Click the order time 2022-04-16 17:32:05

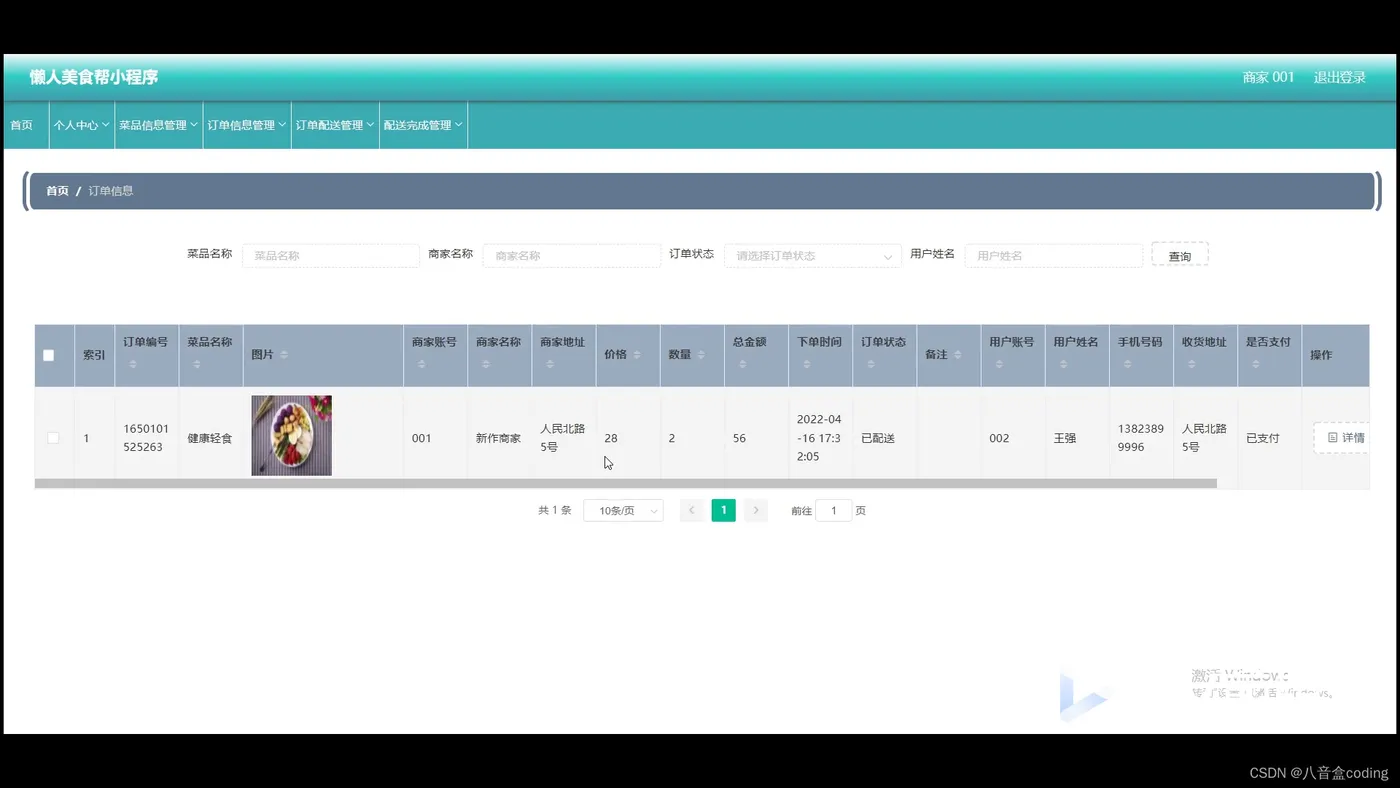[x=820, y=438]
